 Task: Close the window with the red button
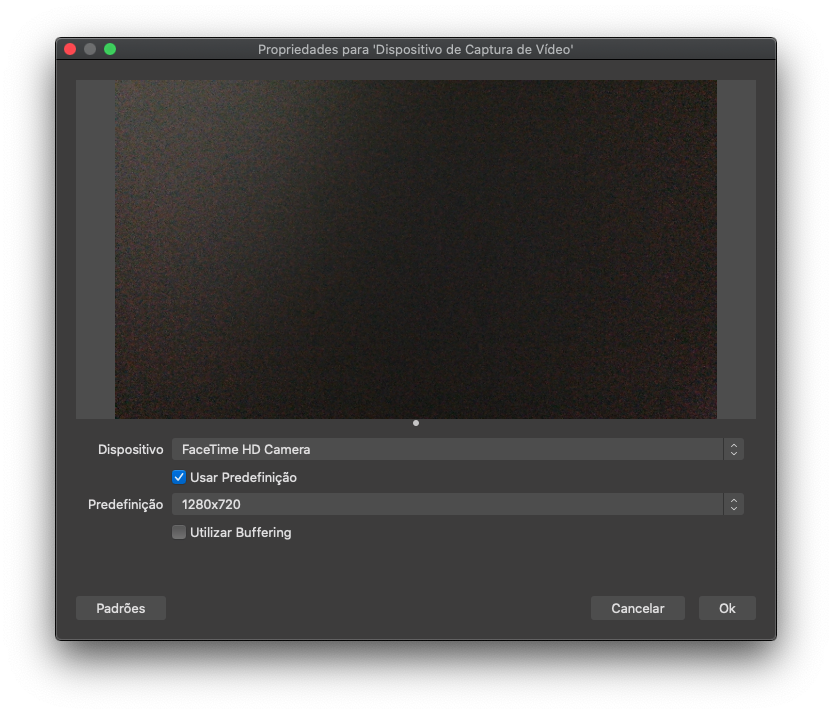point(70,49)
